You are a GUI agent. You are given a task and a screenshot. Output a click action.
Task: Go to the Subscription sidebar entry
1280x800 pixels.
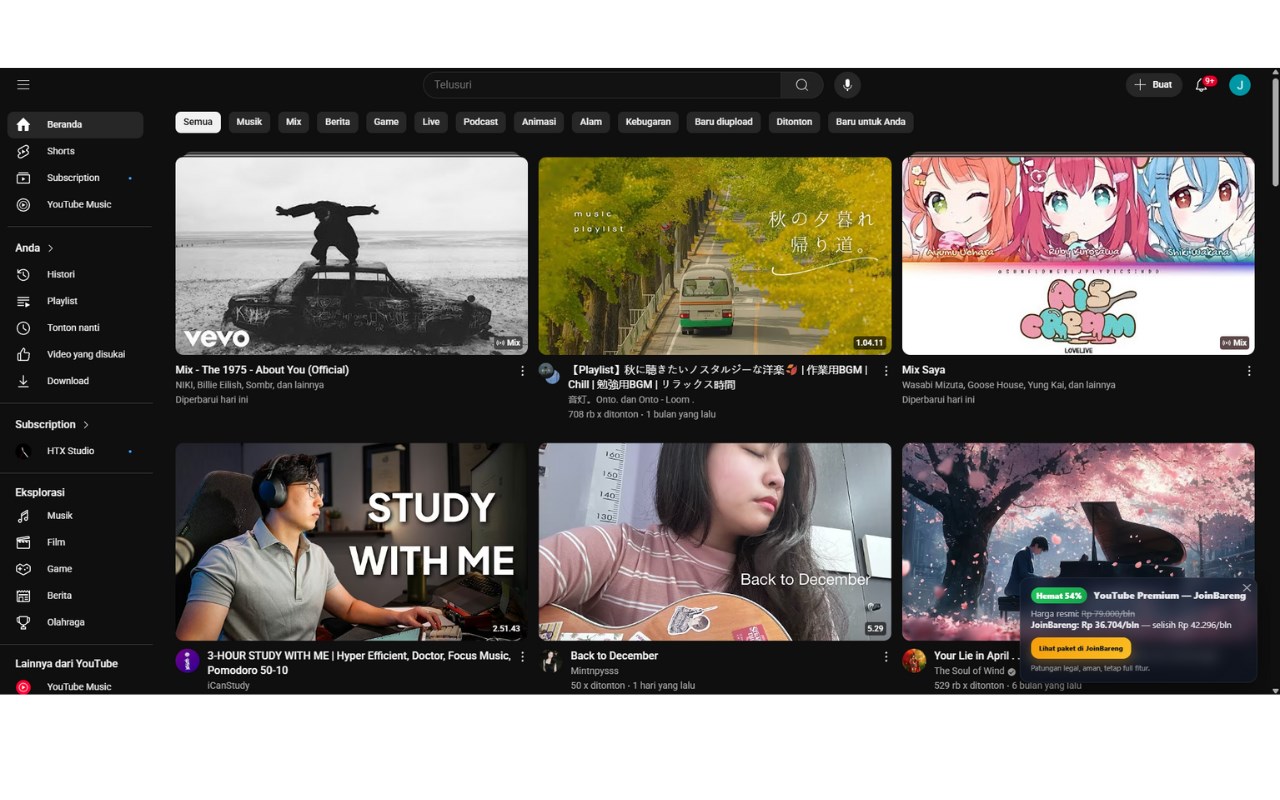pyautogui.click(x=75, y=178)
